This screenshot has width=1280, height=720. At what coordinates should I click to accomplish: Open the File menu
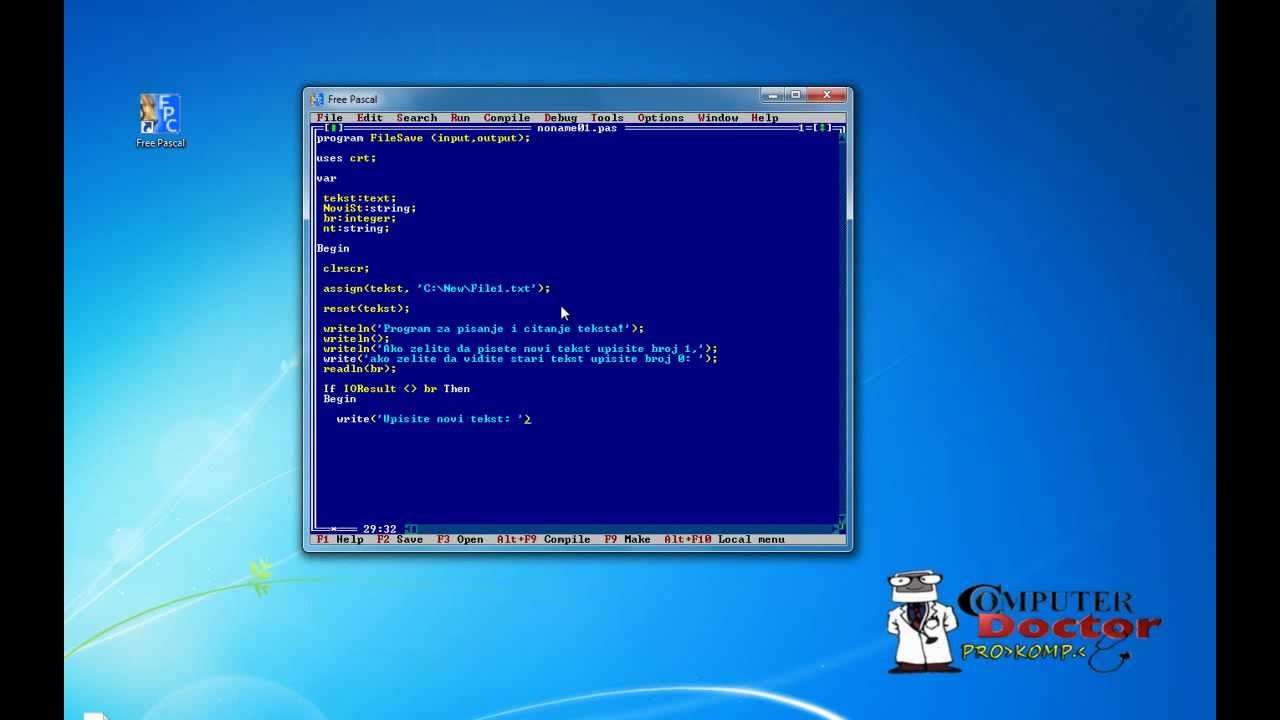coord(330,118)
